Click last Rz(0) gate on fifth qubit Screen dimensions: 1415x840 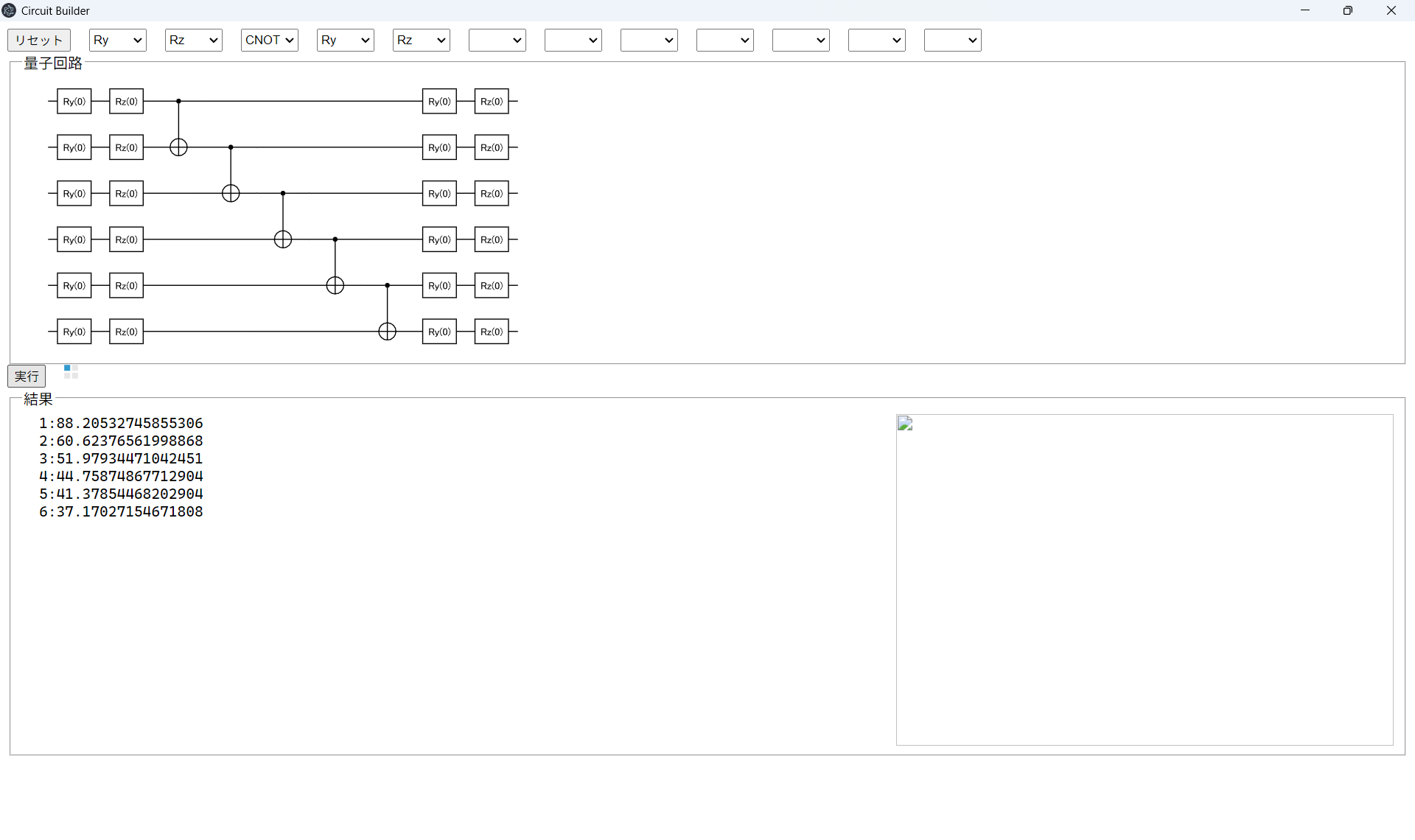click(492, 286)
